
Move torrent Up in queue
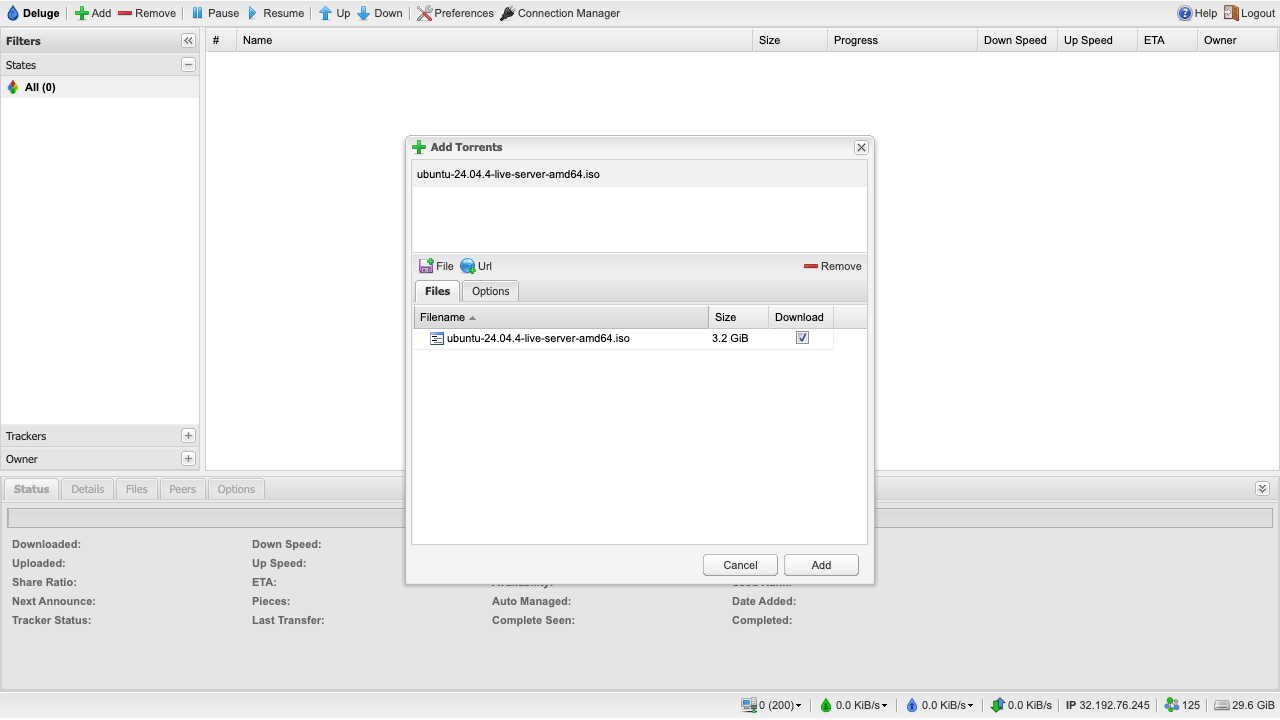pos(334,13)
